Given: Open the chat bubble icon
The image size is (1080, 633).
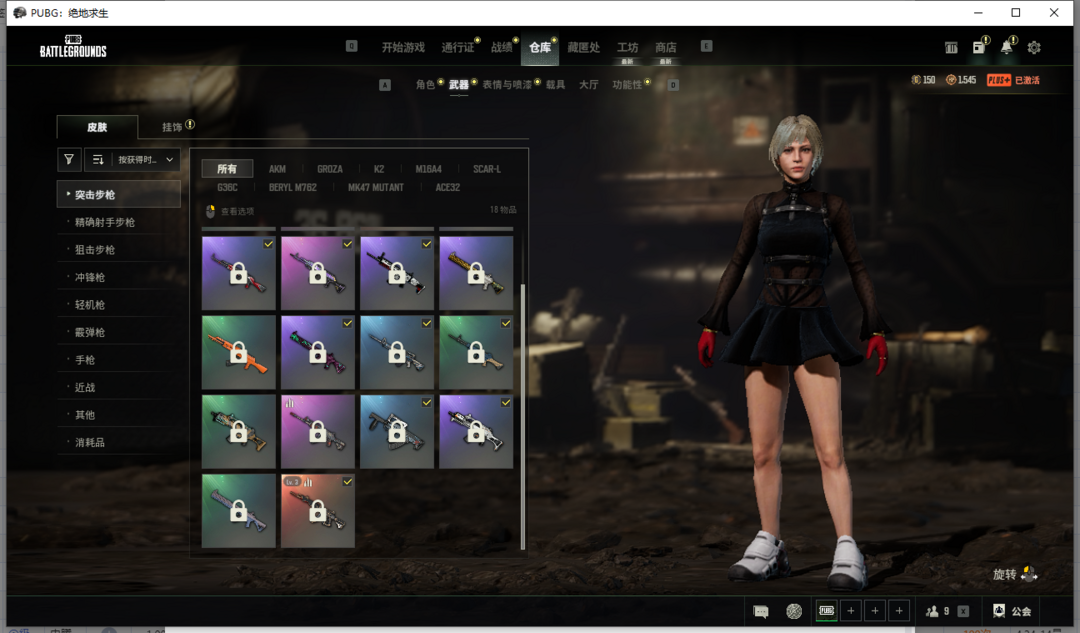Looking at the screenshot, I should point(761,611).
